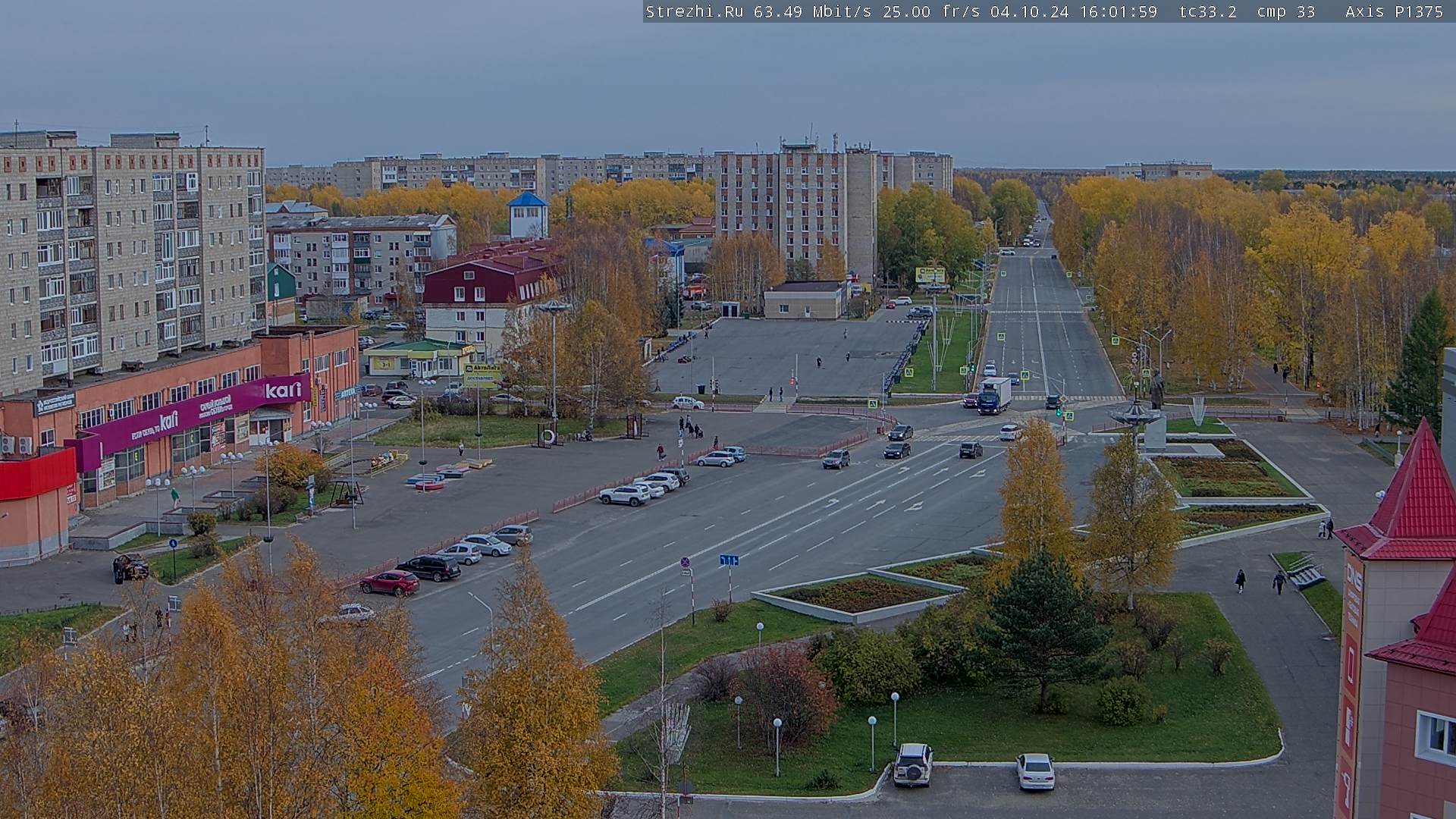Click the "Strezhi.Ru" overlay text

694,11
